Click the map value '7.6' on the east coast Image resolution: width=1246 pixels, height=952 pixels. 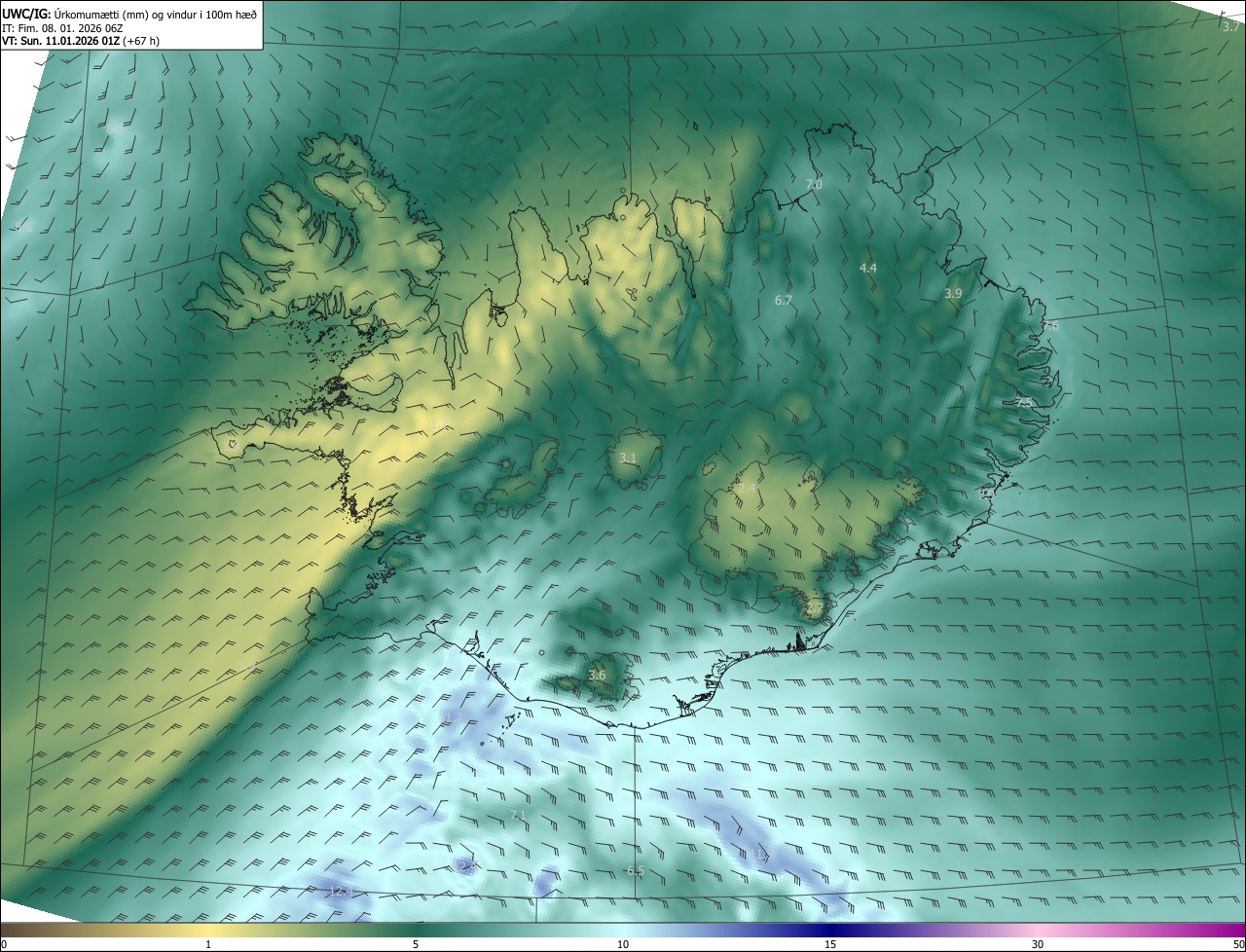1050,326
